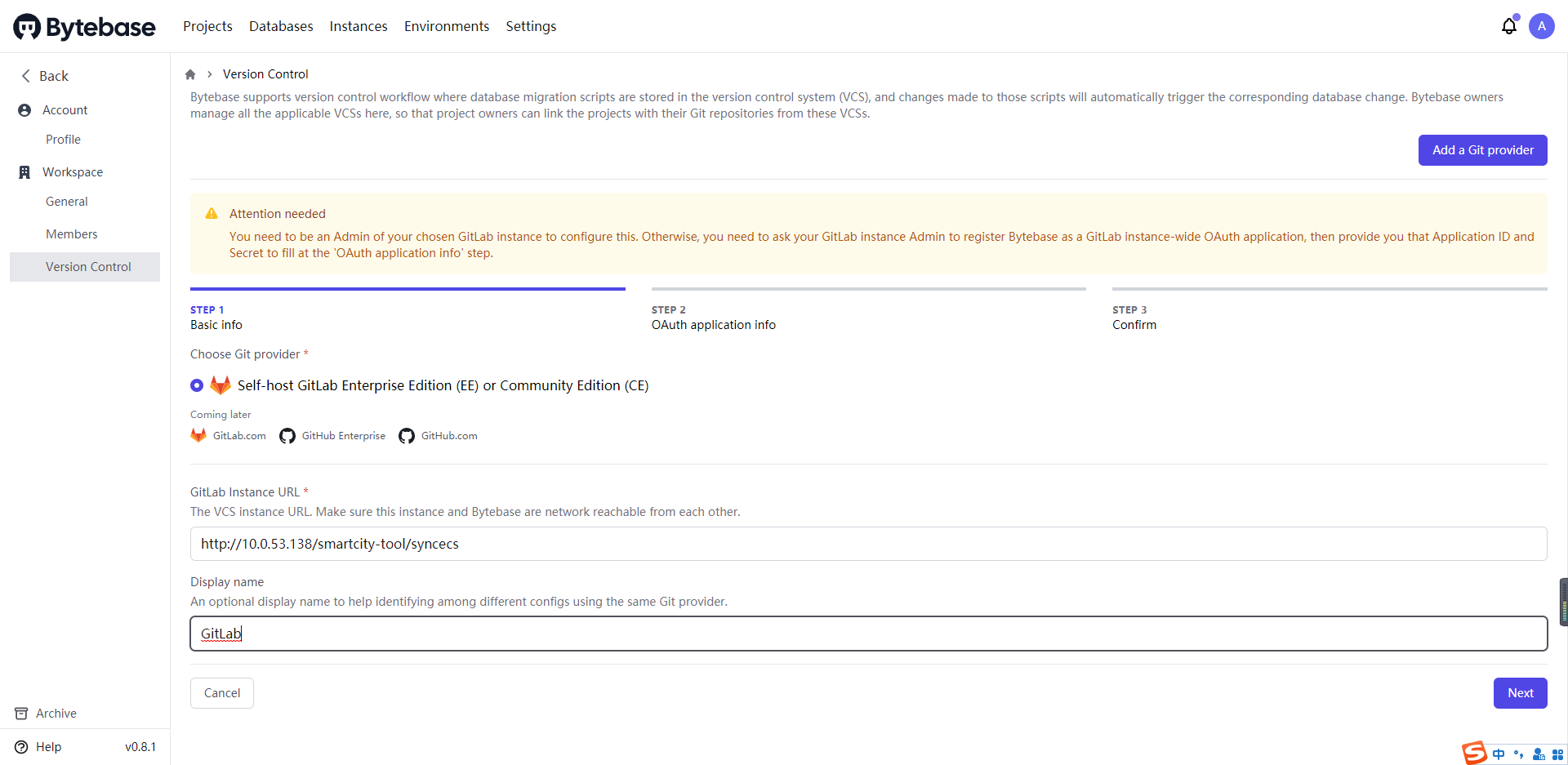This screenshot has width=1568, height=765.
Task: Click the Help question mark icon
Action: pos(21,747)
